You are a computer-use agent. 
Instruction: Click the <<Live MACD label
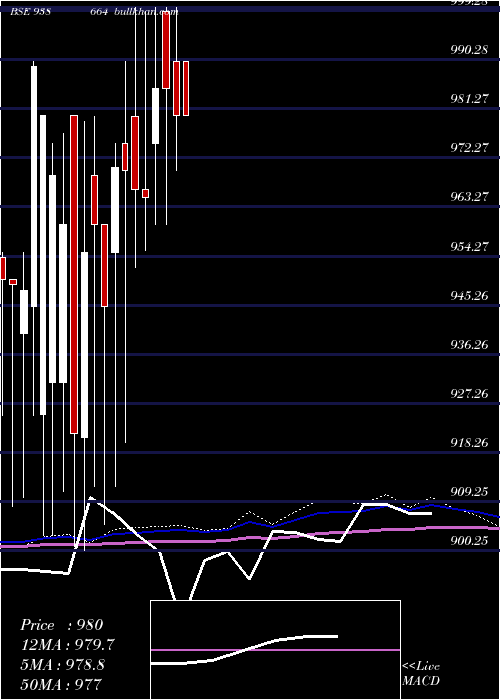421,673
